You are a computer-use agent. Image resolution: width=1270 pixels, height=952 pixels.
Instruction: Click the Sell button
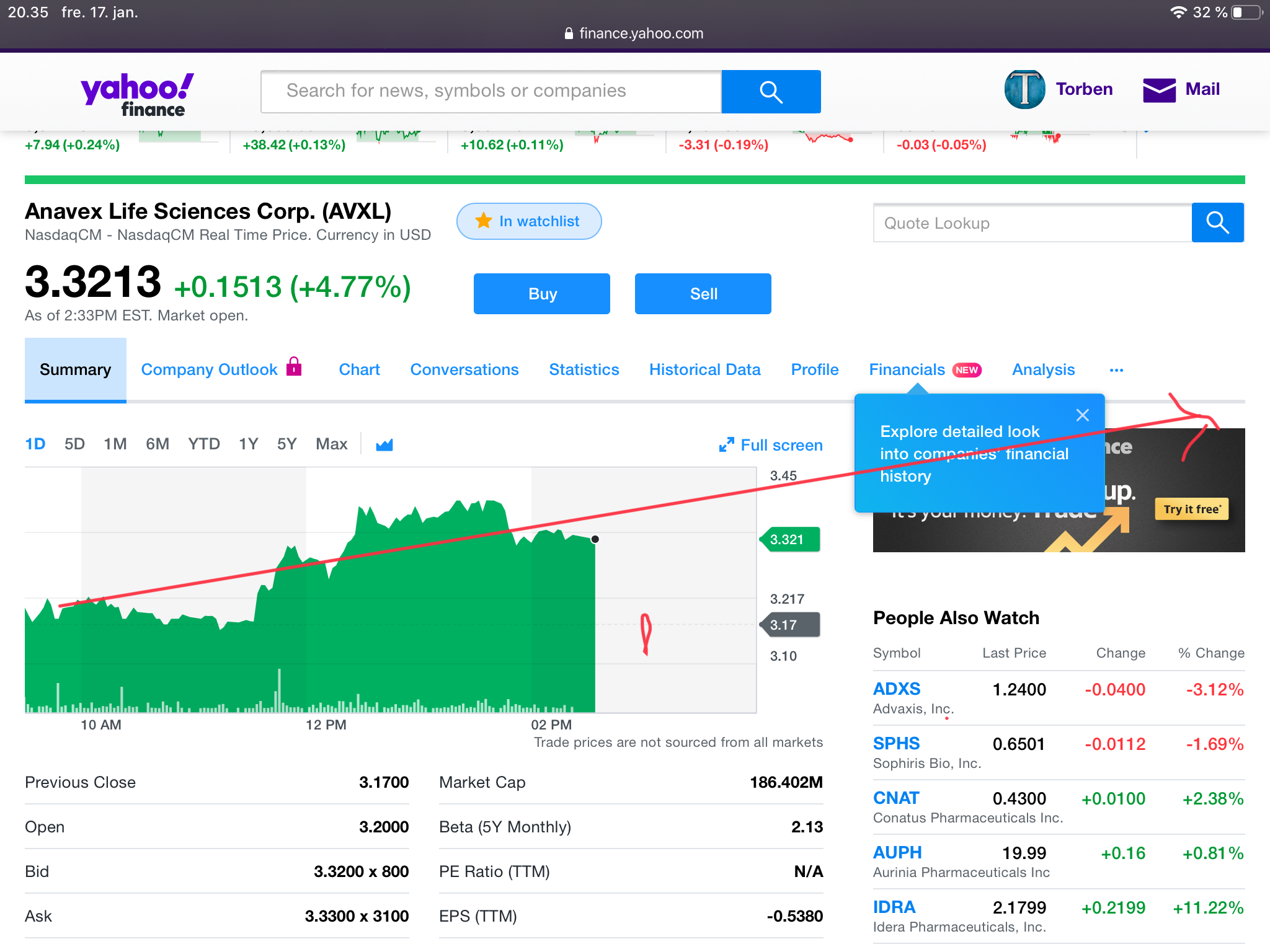click(x=703, y=294)
